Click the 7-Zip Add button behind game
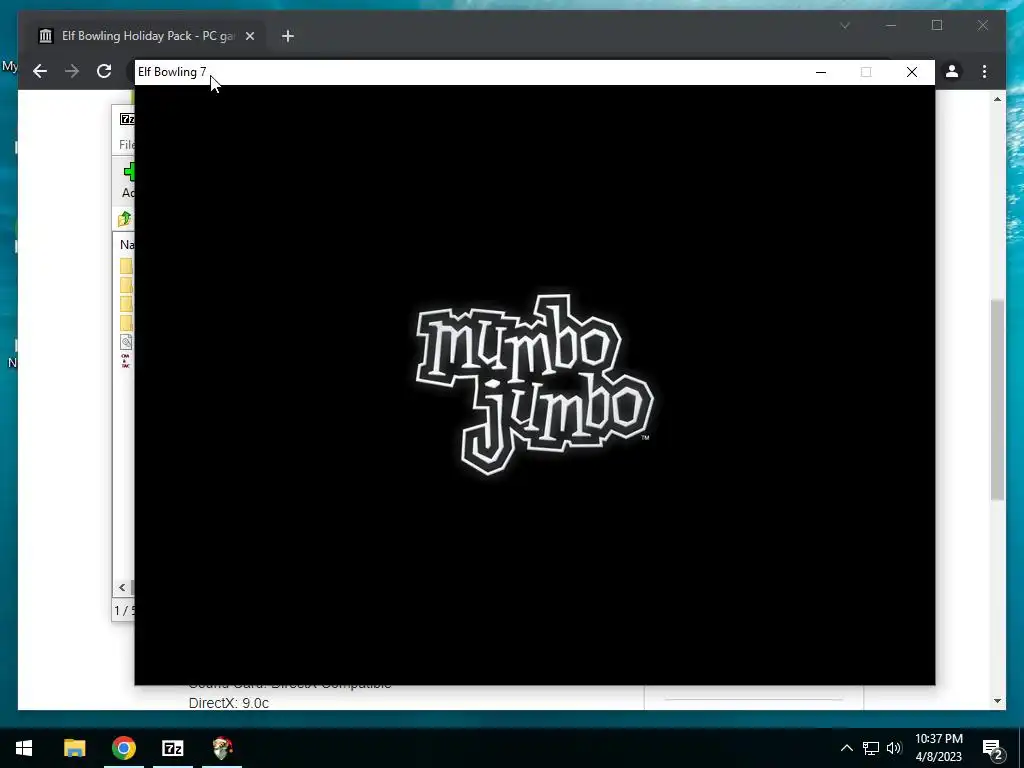 pos(128,180)
